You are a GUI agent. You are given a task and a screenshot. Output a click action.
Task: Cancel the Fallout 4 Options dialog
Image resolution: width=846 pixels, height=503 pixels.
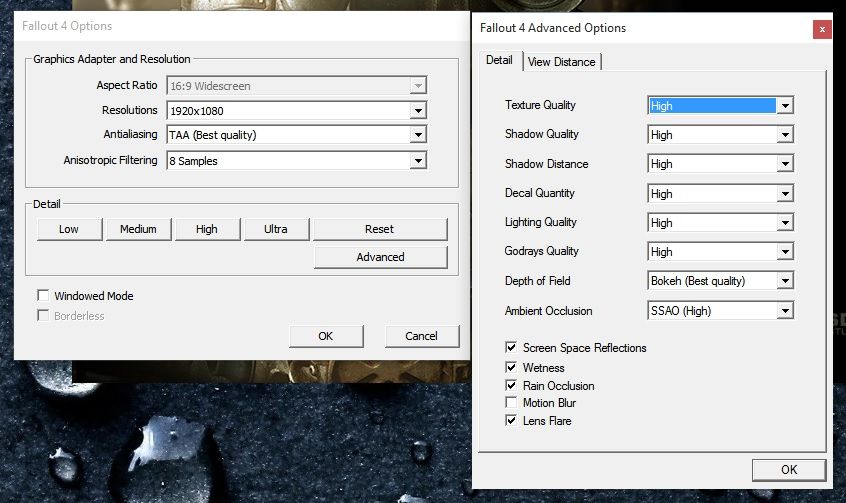coord(422,336)
